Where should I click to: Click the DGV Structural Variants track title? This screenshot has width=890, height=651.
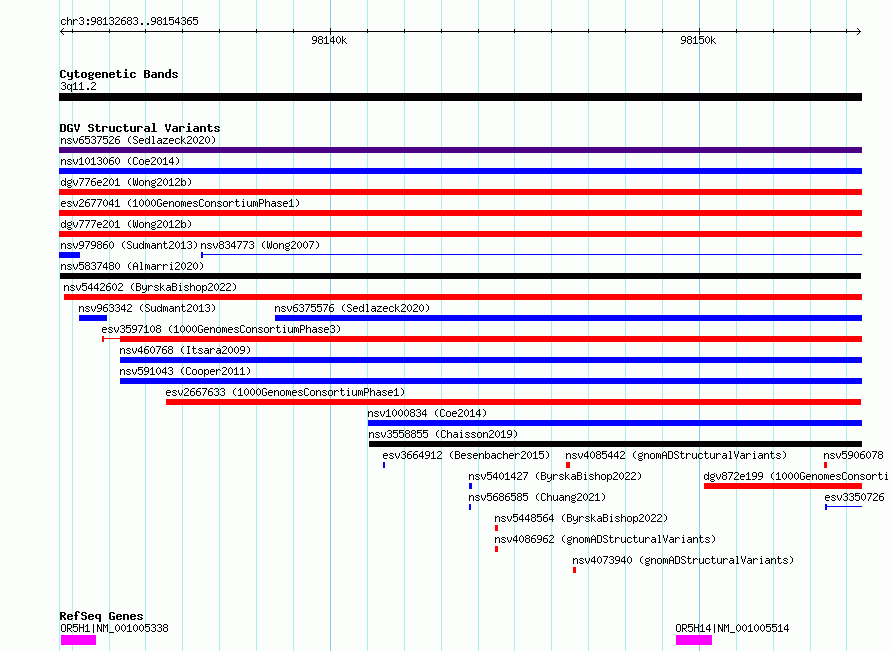[x=140, y=128]
